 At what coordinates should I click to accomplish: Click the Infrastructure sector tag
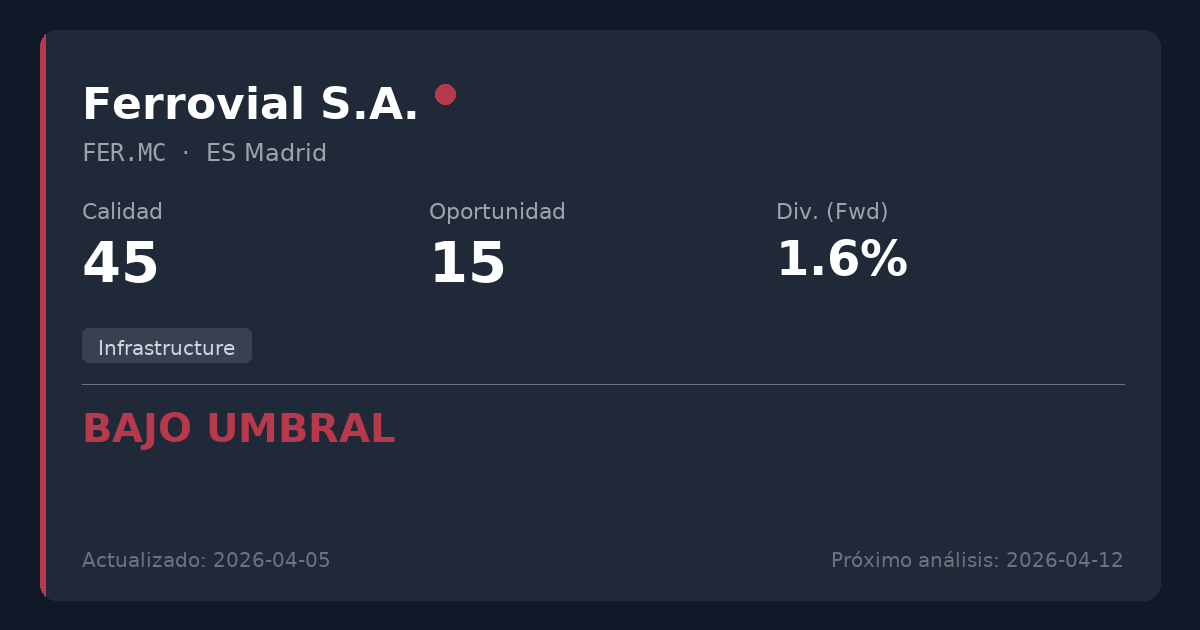(167, 347)
